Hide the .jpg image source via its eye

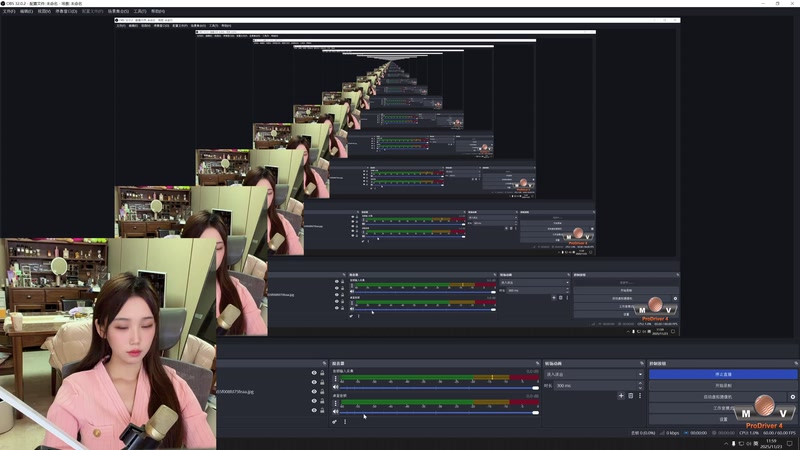coord(314,391)
